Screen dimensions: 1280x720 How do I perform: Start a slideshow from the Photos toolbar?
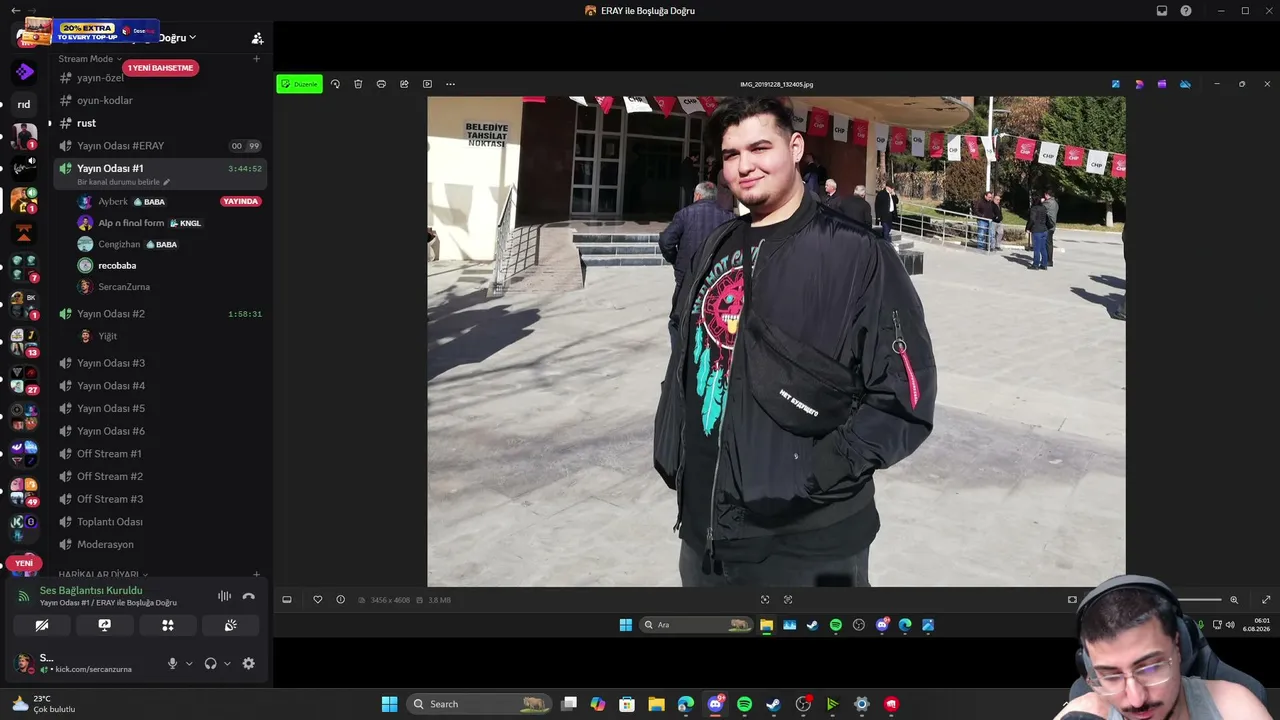click(x=427, y=84)
